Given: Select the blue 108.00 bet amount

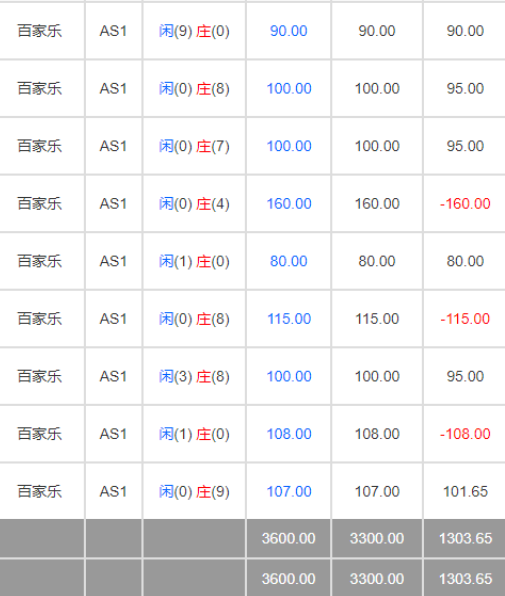Looking at the screenshot, I should pos(289,434).
